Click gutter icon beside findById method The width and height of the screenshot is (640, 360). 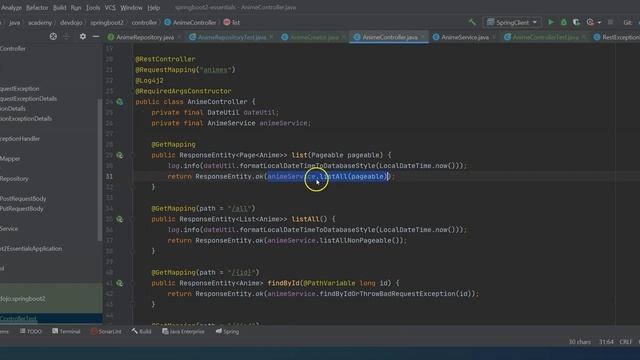click(120, 283)
